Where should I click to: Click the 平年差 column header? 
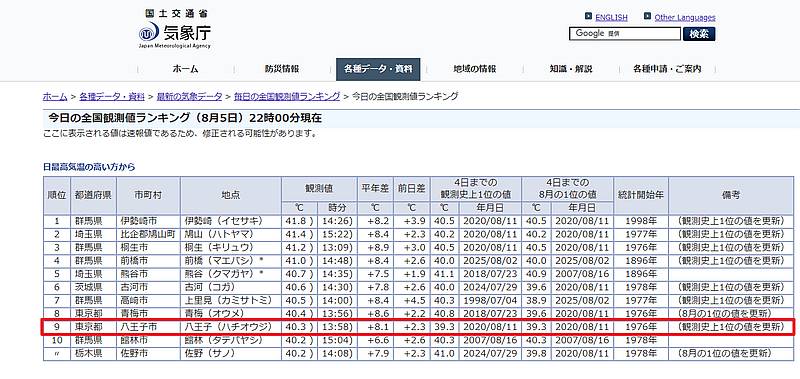[375, 189]
